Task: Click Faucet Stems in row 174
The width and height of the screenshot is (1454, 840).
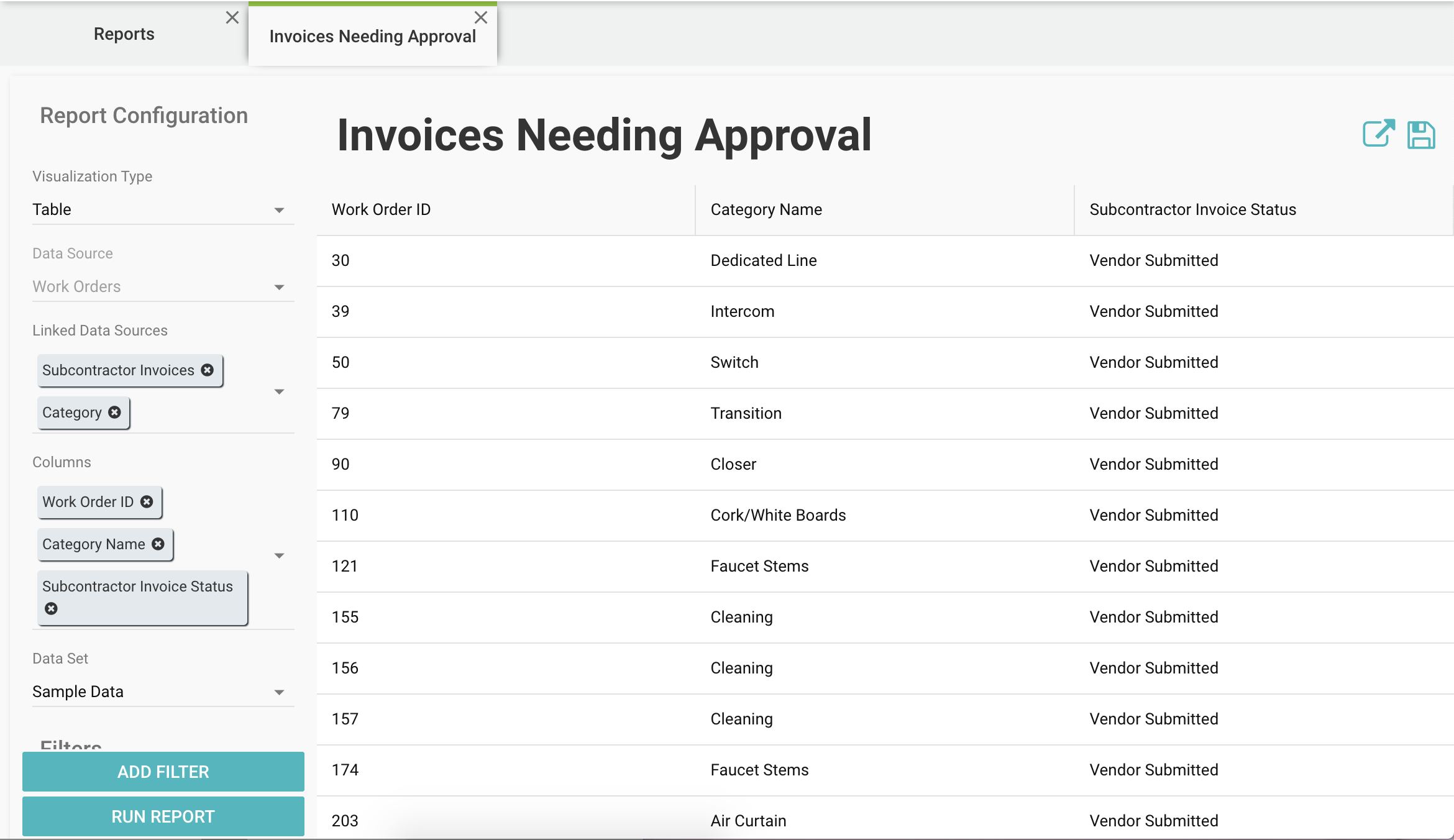Action: (759, 770)
